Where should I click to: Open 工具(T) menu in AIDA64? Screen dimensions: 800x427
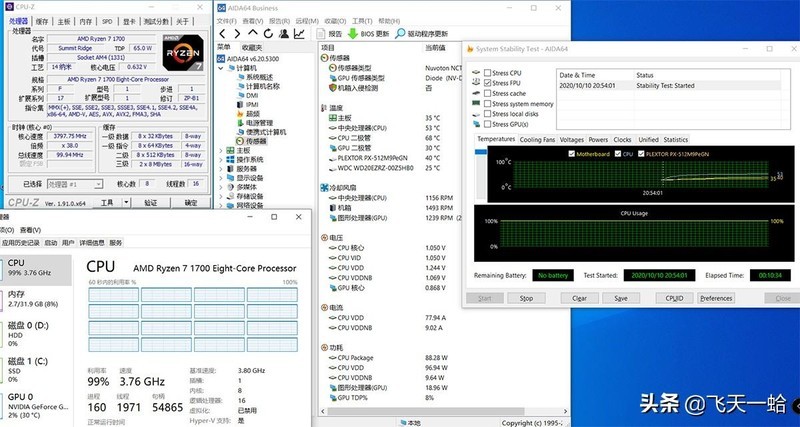pos(362,21)
